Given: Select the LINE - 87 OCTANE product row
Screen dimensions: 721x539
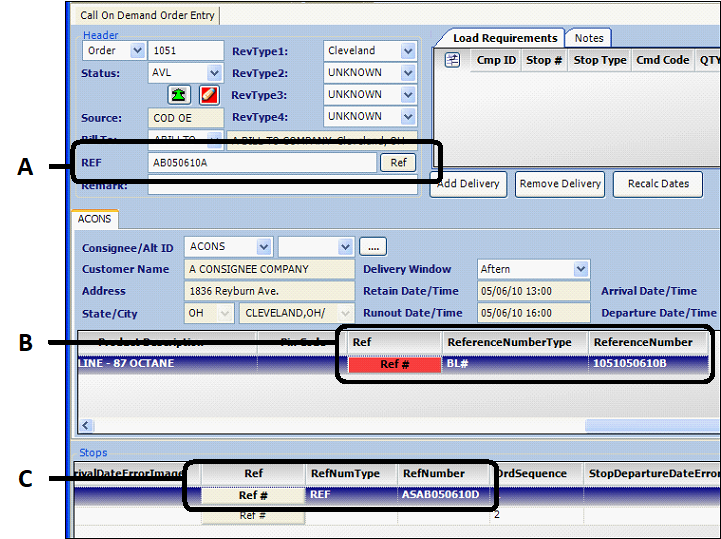Looking at the screenshot, I should (x=167, y=364).
